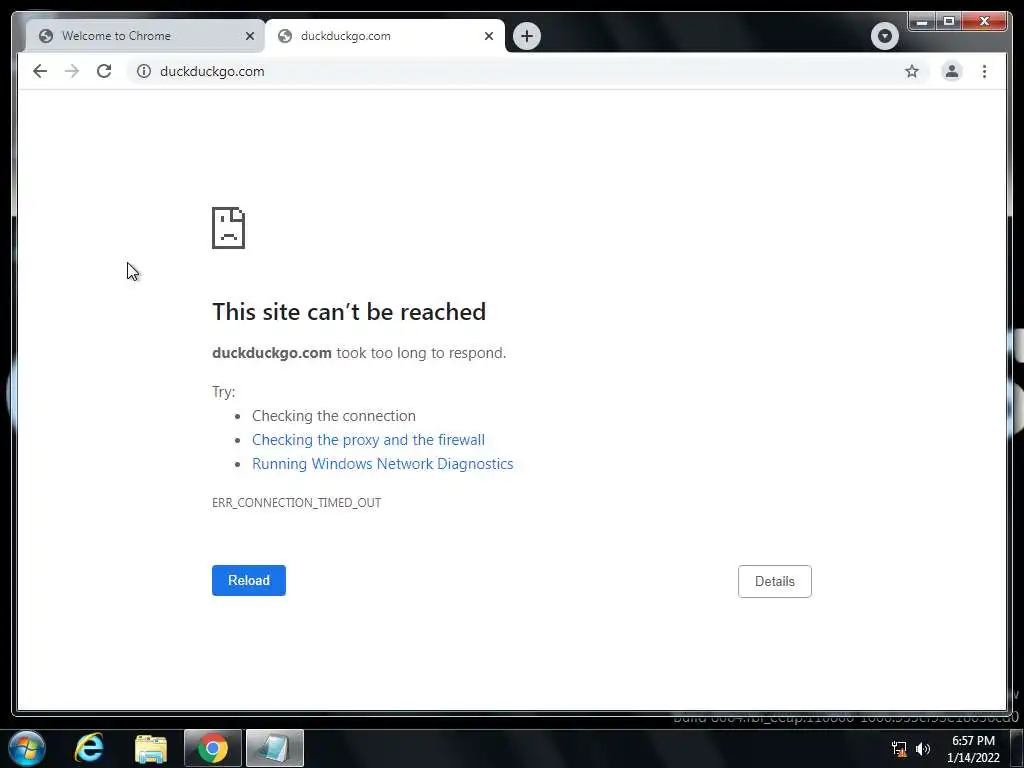1024x768 pixels.
Task: Open File Explorer from taskbar
Action: [x=151, y=748]
